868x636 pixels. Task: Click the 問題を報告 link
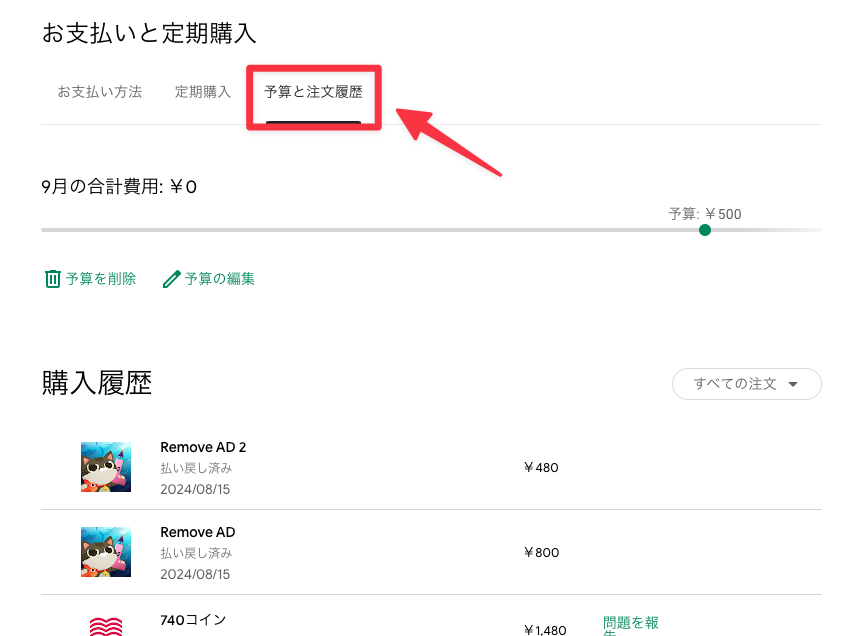pyautogui.click(x=631, y=625)
